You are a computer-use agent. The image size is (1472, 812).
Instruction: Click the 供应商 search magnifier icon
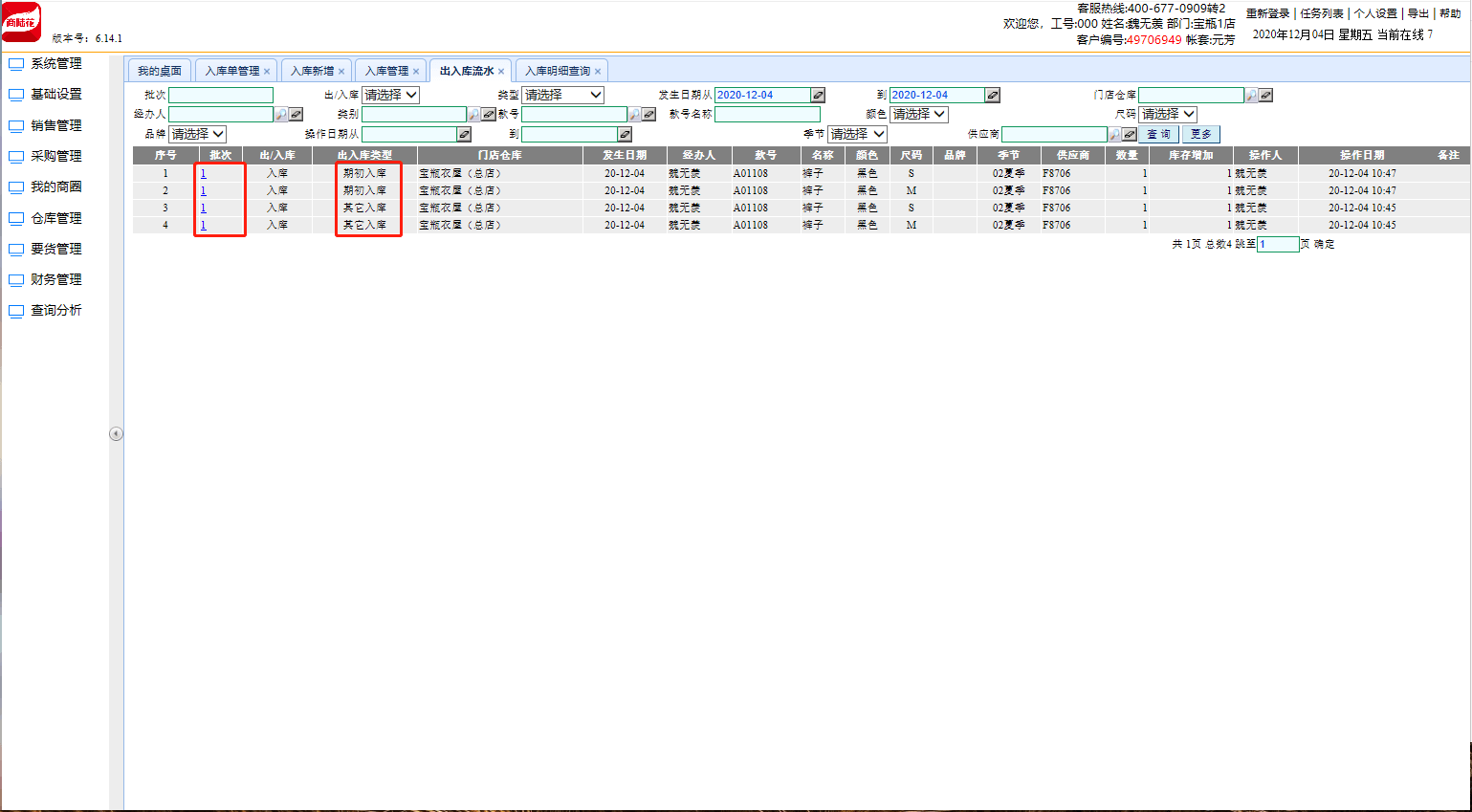[1114, 135]
